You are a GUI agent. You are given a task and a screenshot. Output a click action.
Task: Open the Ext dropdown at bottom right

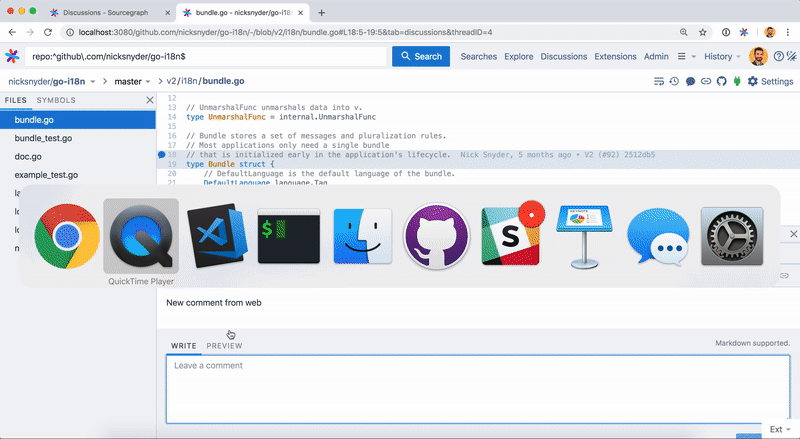(x=780, y=429)
